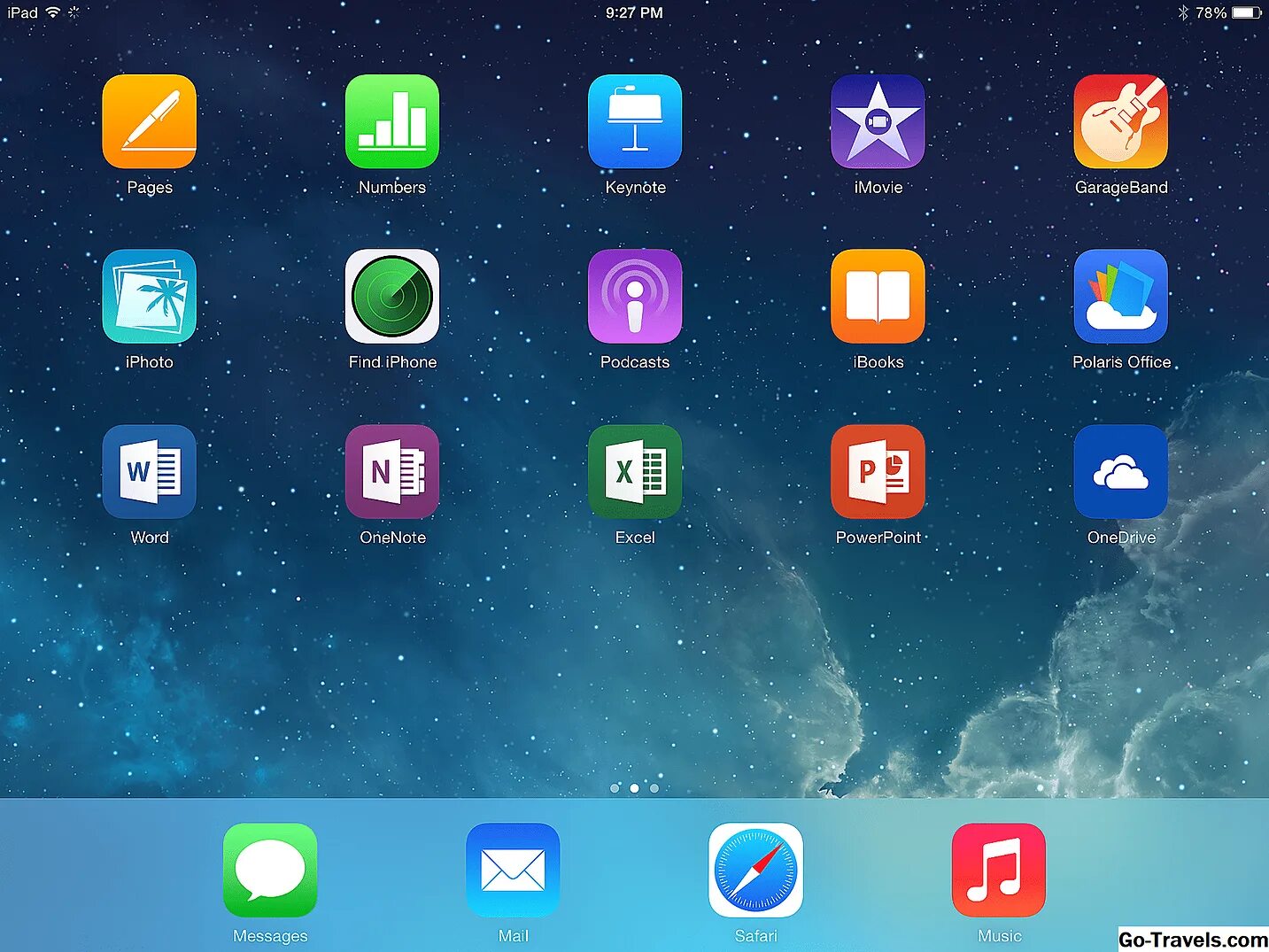Screen dimensions: 1269x952
Task: Launch Find iPhone
Action: (392, 297)
